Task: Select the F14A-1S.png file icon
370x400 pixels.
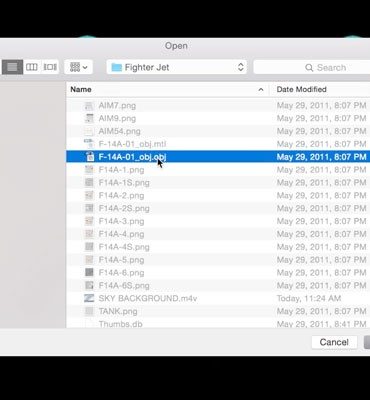Action: [x=89, y=183]
